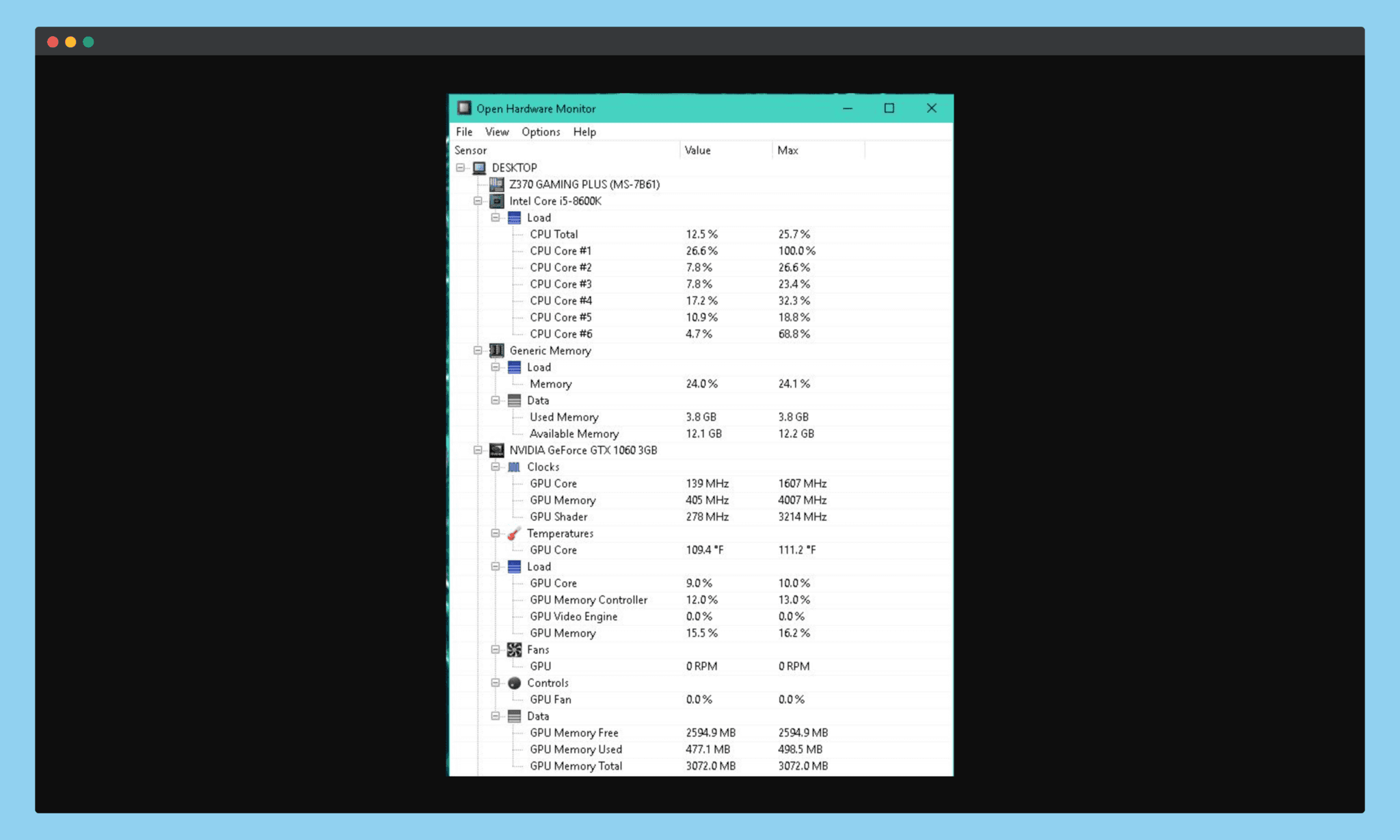Open the View menu
Screen dimensions: 1400x840
pos(497,132)
